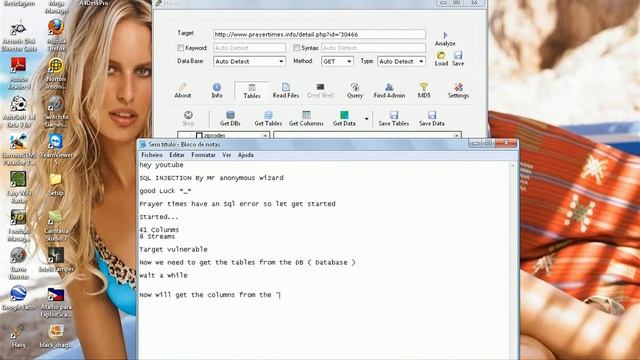This screenshot has width=640, height=360.
Task: Click the 'hey youtube' line in Notepad
Action: (161, 165)
